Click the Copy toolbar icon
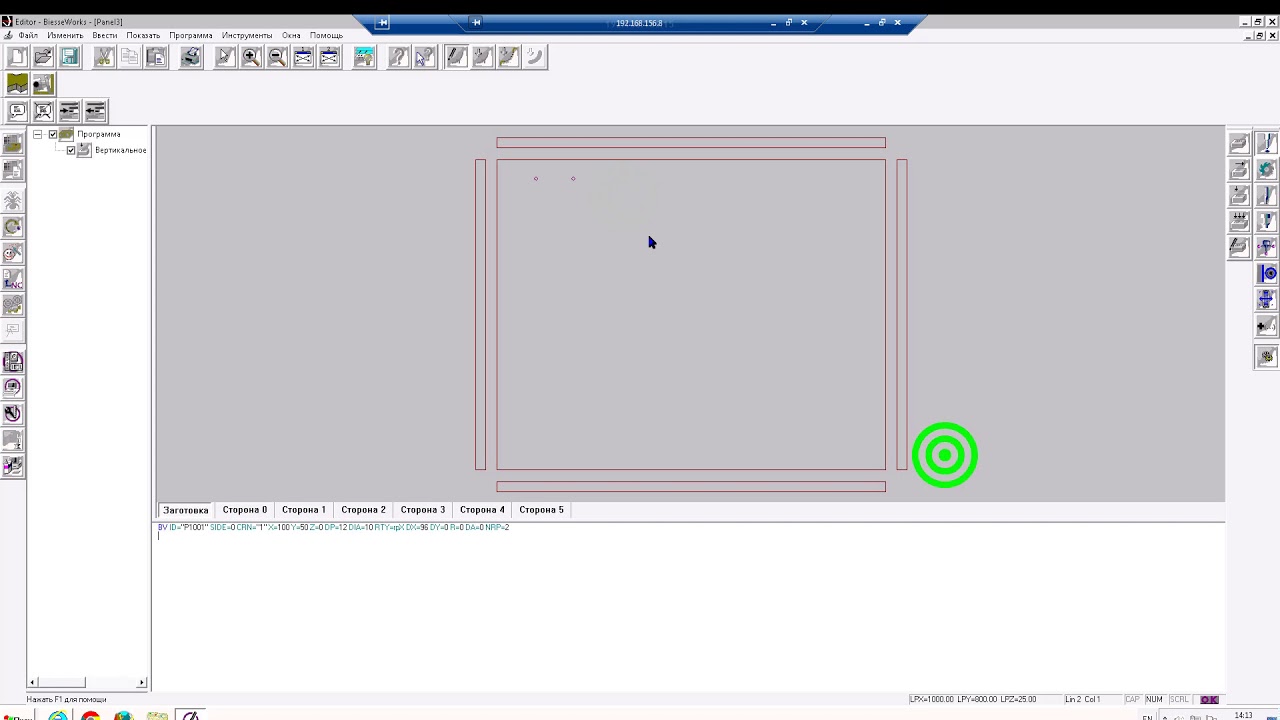 point(129,57)
